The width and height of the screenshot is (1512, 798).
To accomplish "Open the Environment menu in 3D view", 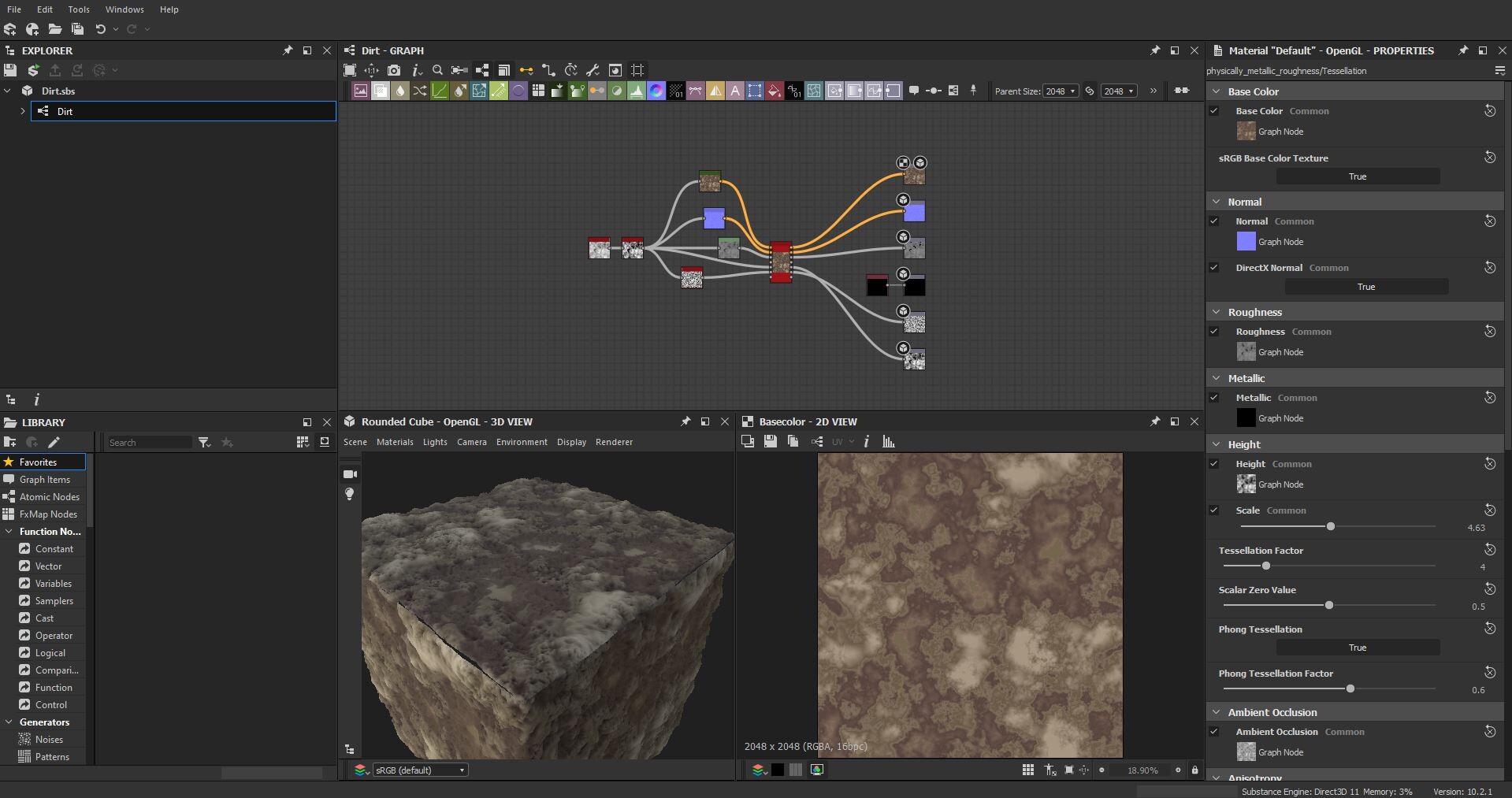I will point(521,442).
